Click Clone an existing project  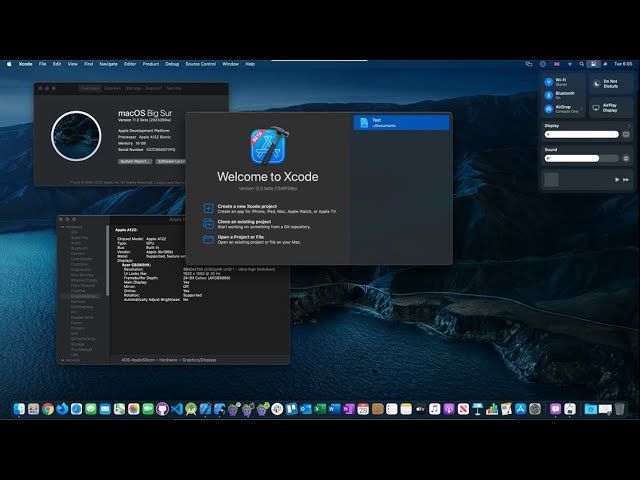click(257, 224)
